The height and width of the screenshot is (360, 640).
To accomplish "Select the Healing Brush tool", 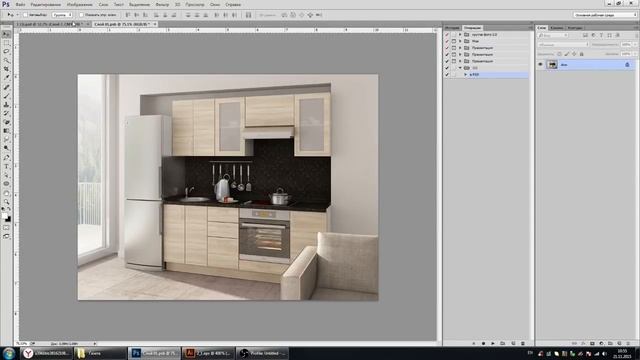I will point(6,87).
